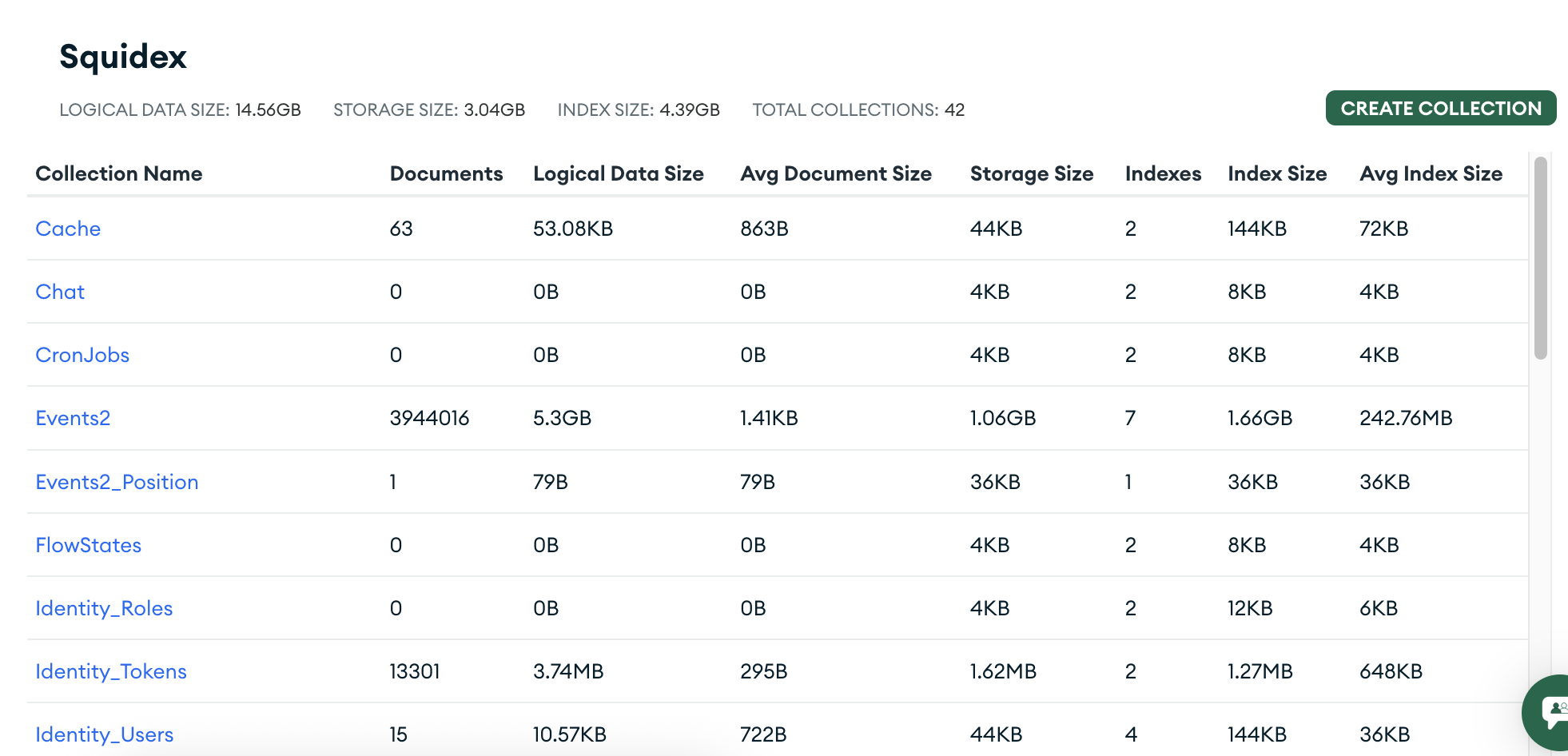Click the Storage Size column header
1568x756 pixels.
pos(1032,173)
